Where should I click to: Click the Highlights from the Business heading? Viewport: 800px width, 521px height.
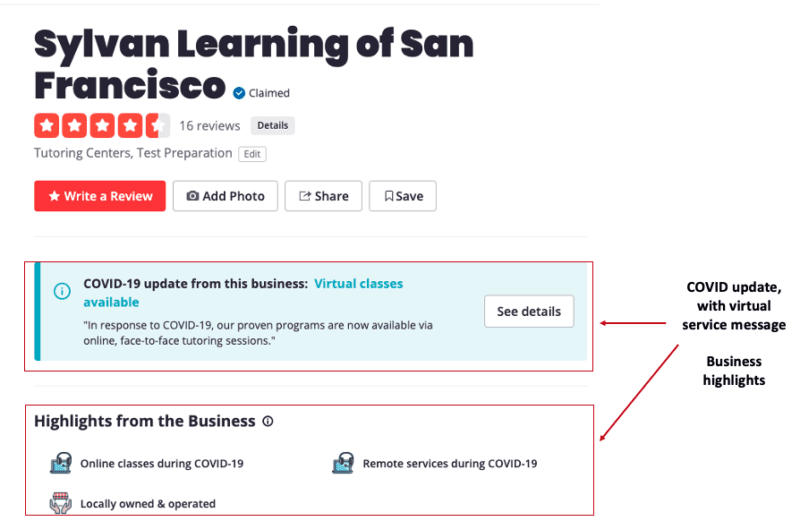pyautogui.click(x=145, y=421)
